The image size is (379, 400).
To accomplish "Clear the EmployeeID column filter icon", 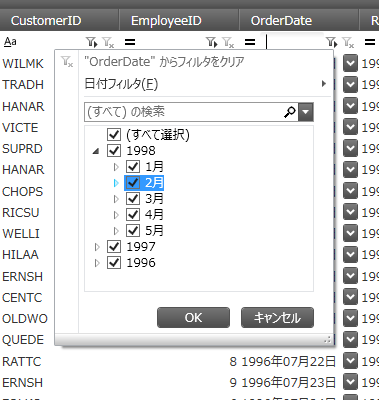I will pyautogui.click(x=228, y=42).
